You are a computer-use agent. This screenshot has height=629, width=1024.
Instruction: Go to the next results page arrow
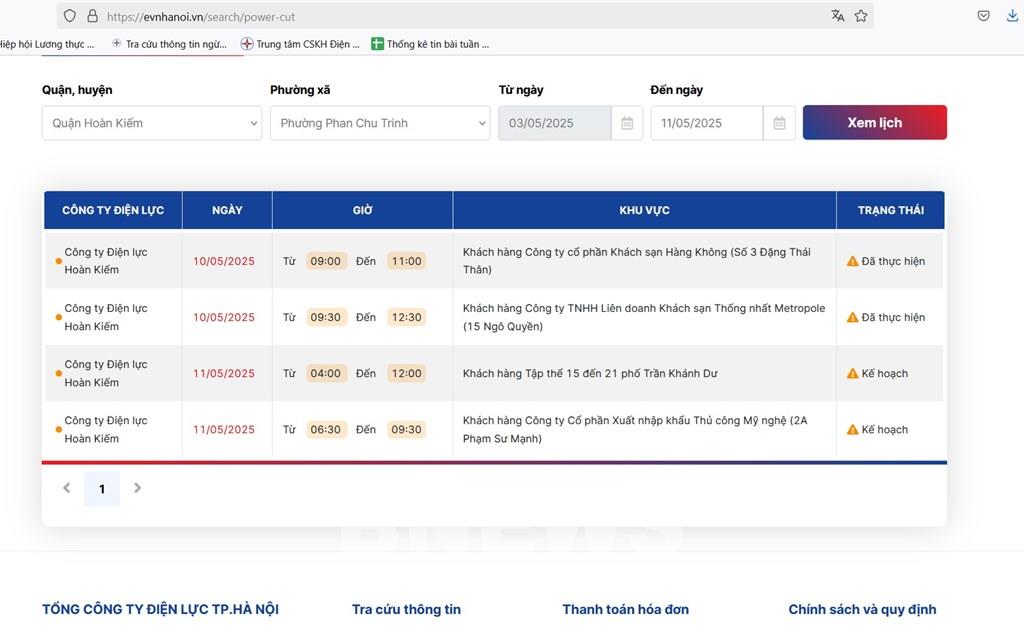[138, 488]
